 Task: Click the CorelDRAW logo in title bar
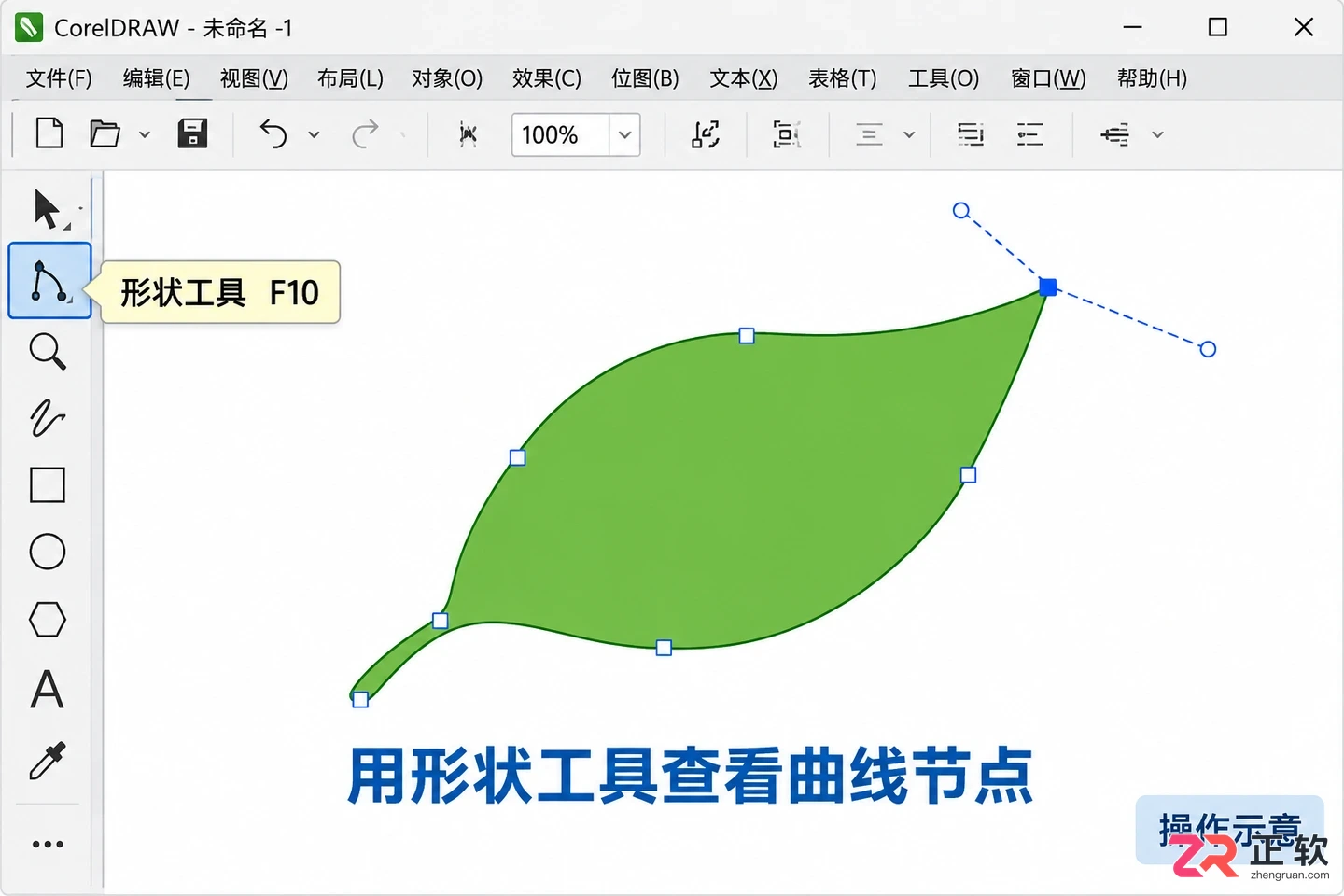click(x=29, y=28)
